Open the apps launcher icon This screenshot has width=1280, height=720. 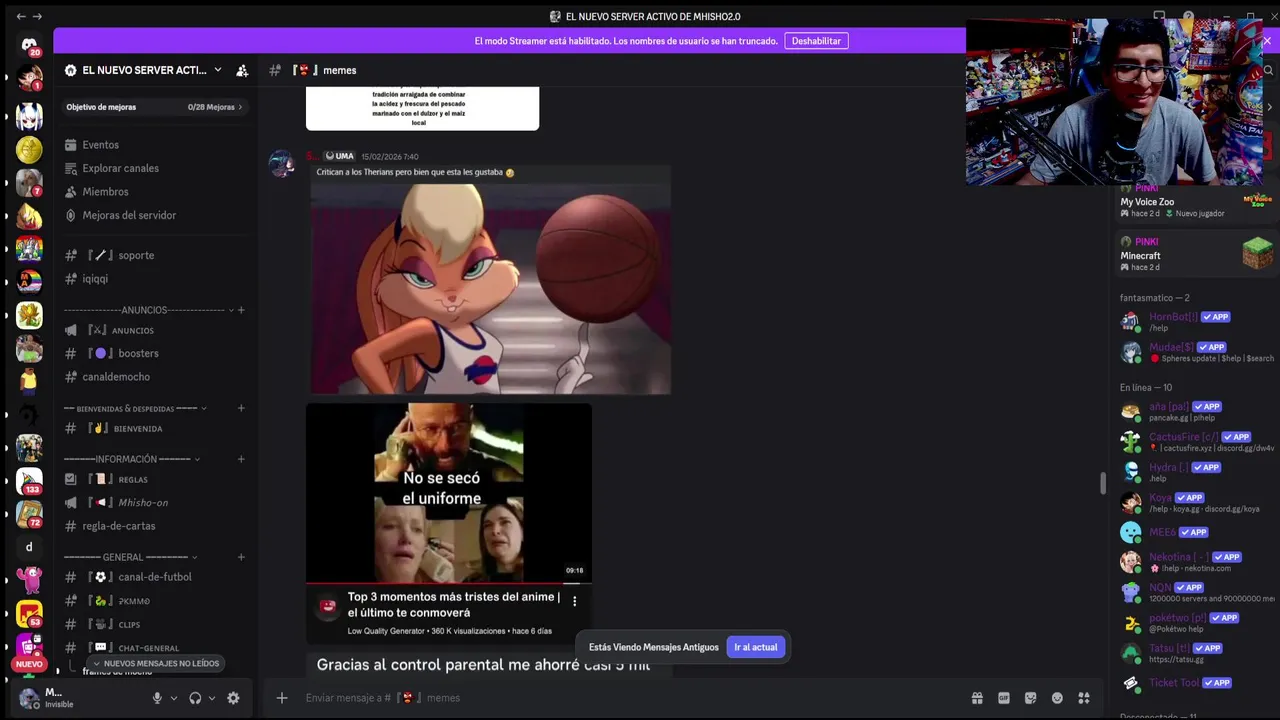point(1083,698)
